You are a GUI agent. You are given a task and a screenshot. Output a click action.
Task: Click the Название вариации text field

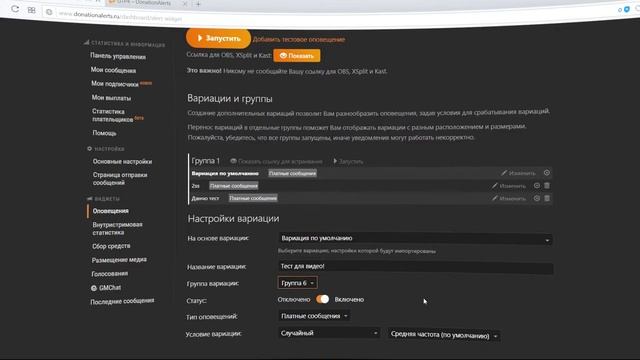point(416,267)
